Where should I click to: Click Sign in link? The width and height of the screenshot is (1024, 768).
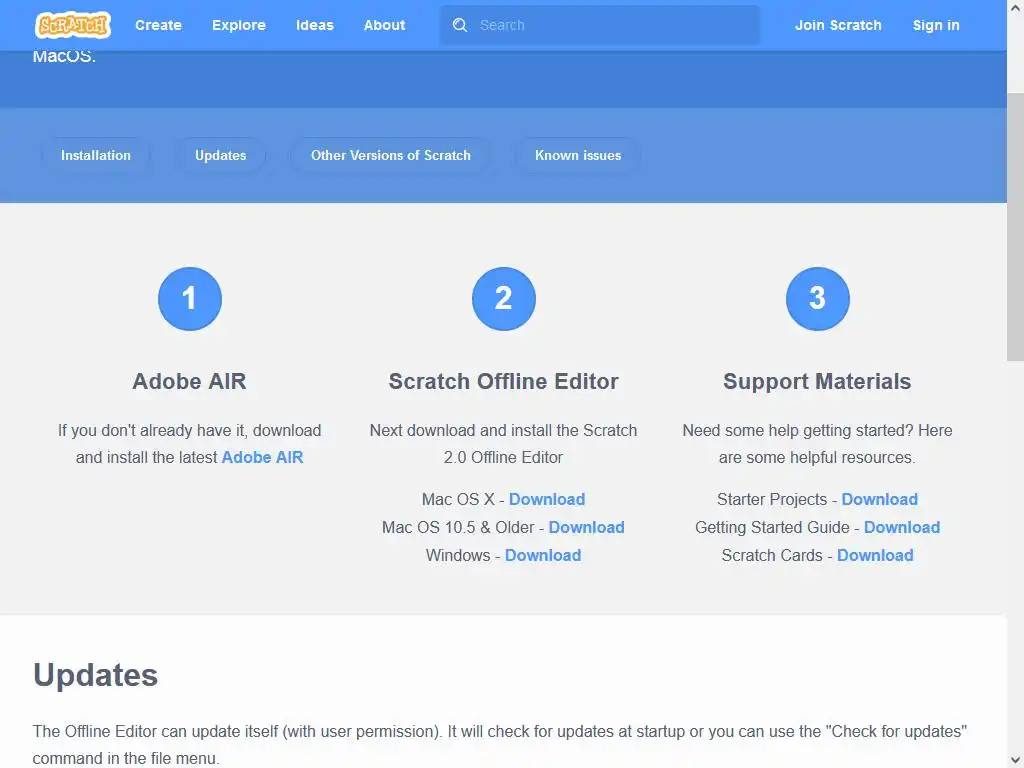click(936, 25)
